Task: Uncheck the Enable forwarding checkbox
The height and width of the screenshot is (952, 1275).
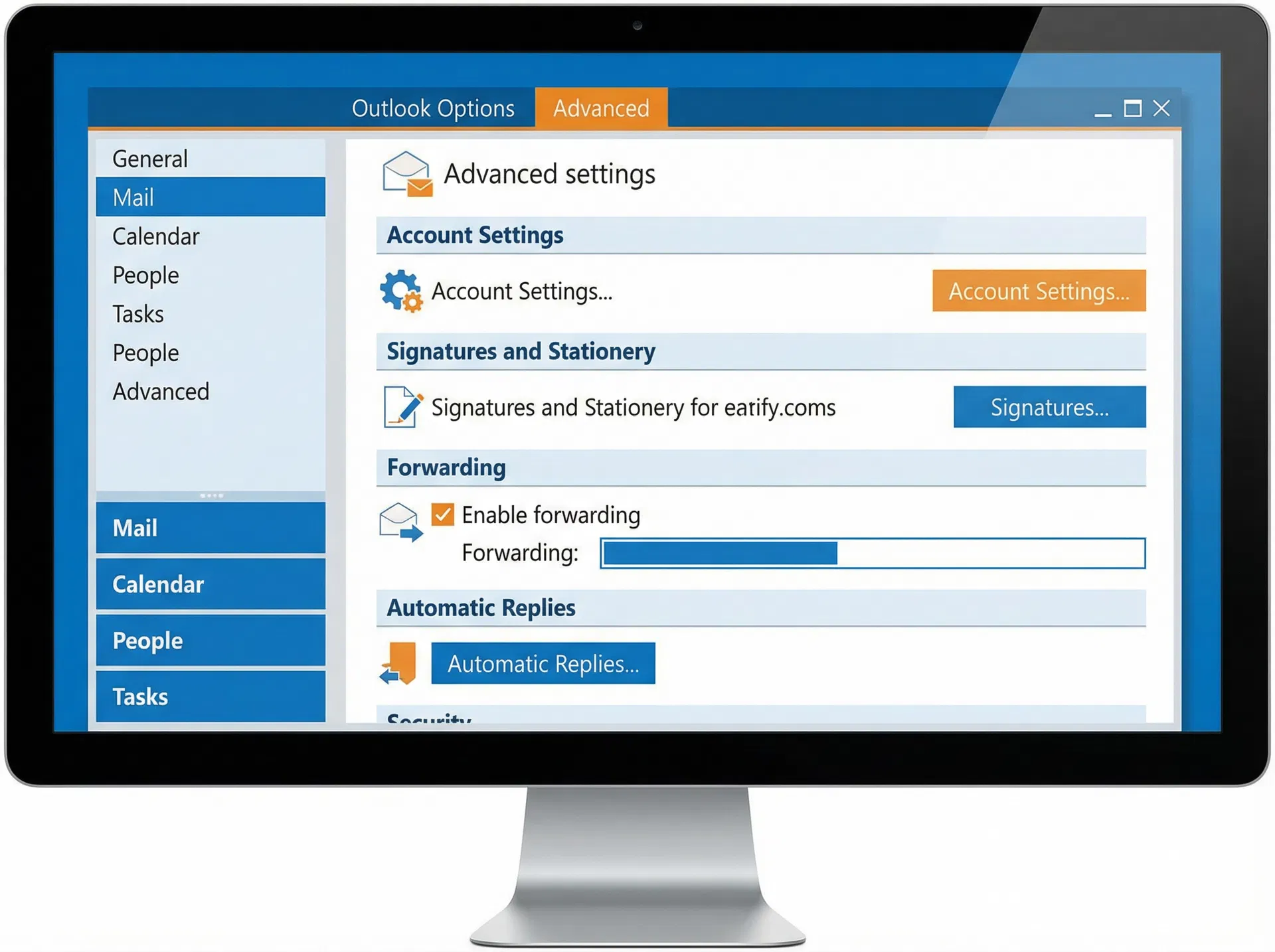Action: click(x=442, y=515)
